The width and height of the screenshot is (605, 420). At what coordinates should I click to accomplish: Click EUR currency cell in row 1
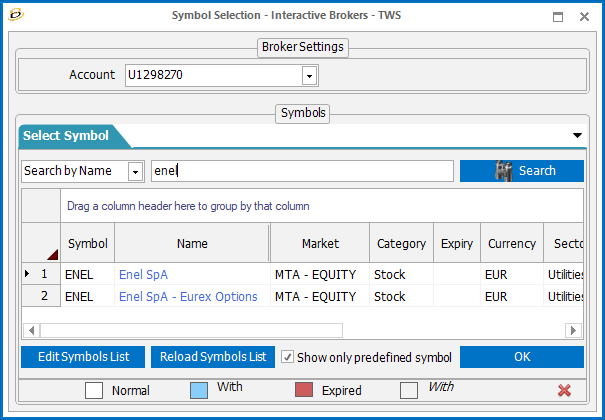tap(512, 275)
